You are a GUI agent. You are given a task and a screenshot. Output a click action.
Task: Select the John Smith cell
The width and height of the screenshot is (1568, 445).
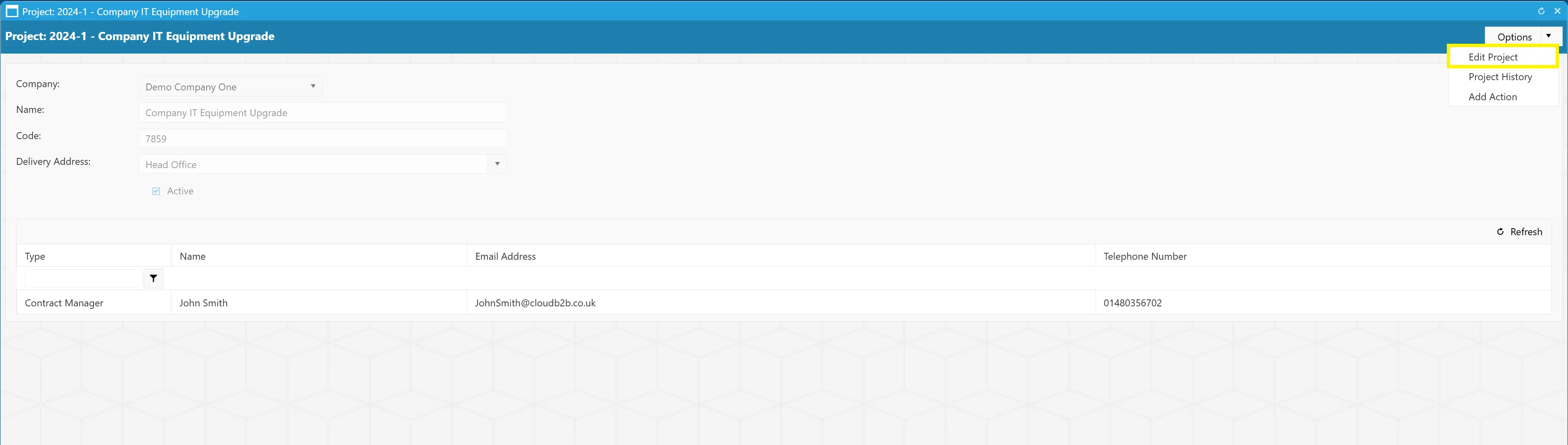319,303
